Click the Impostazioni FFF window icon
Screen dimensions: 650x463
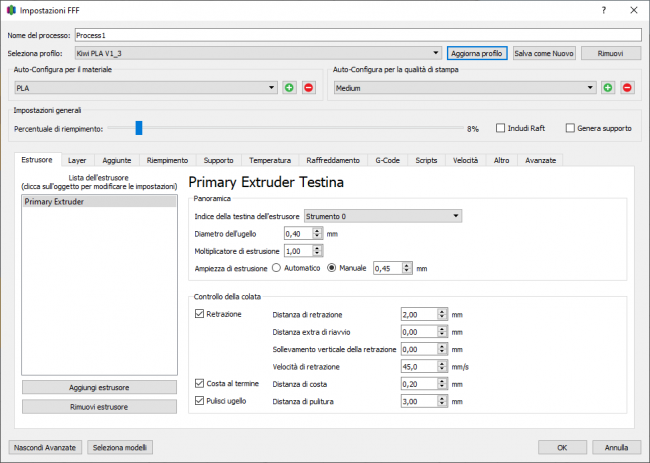click(x=10, y=10)
